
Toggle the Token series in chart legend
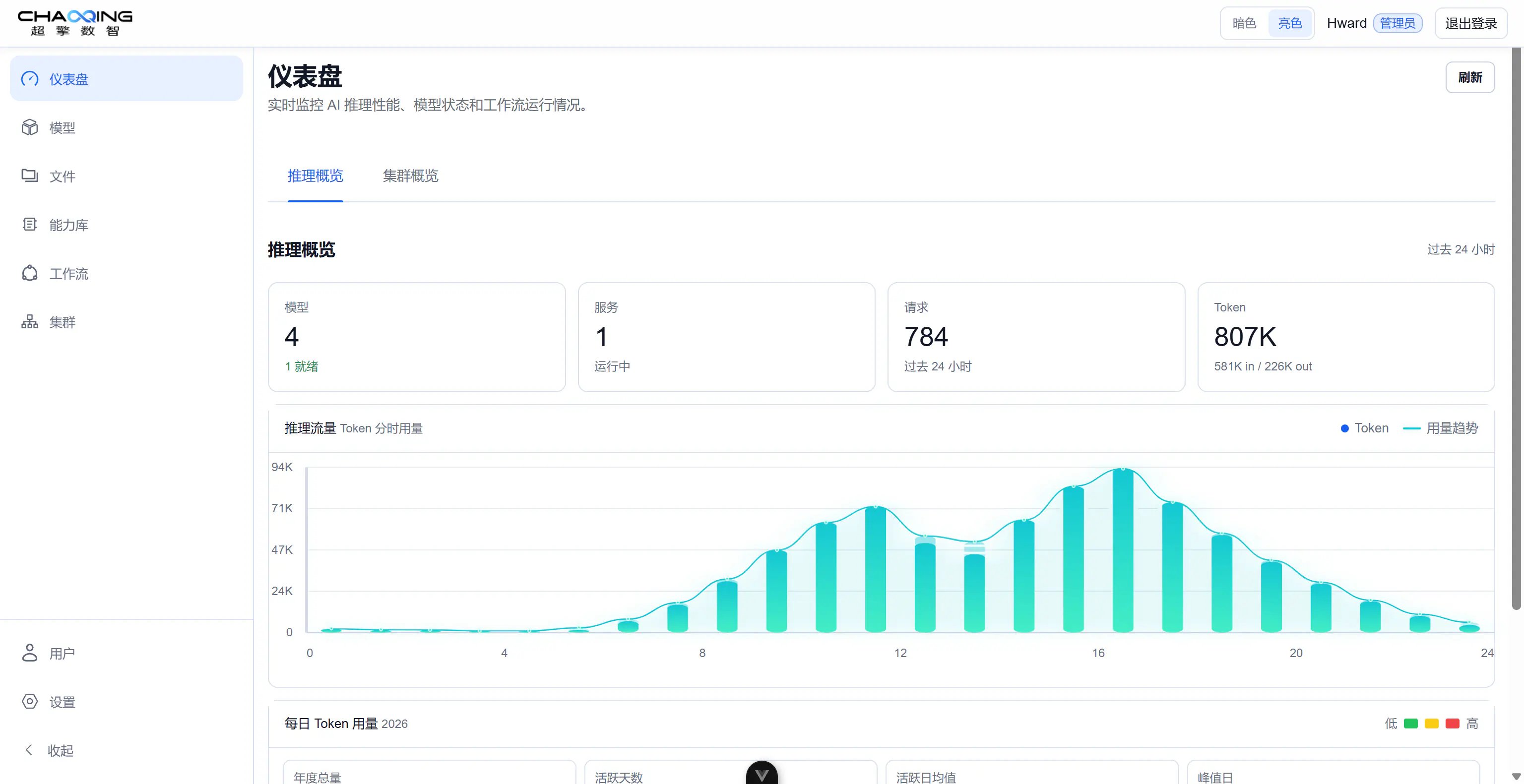[x=1364, y=428]
